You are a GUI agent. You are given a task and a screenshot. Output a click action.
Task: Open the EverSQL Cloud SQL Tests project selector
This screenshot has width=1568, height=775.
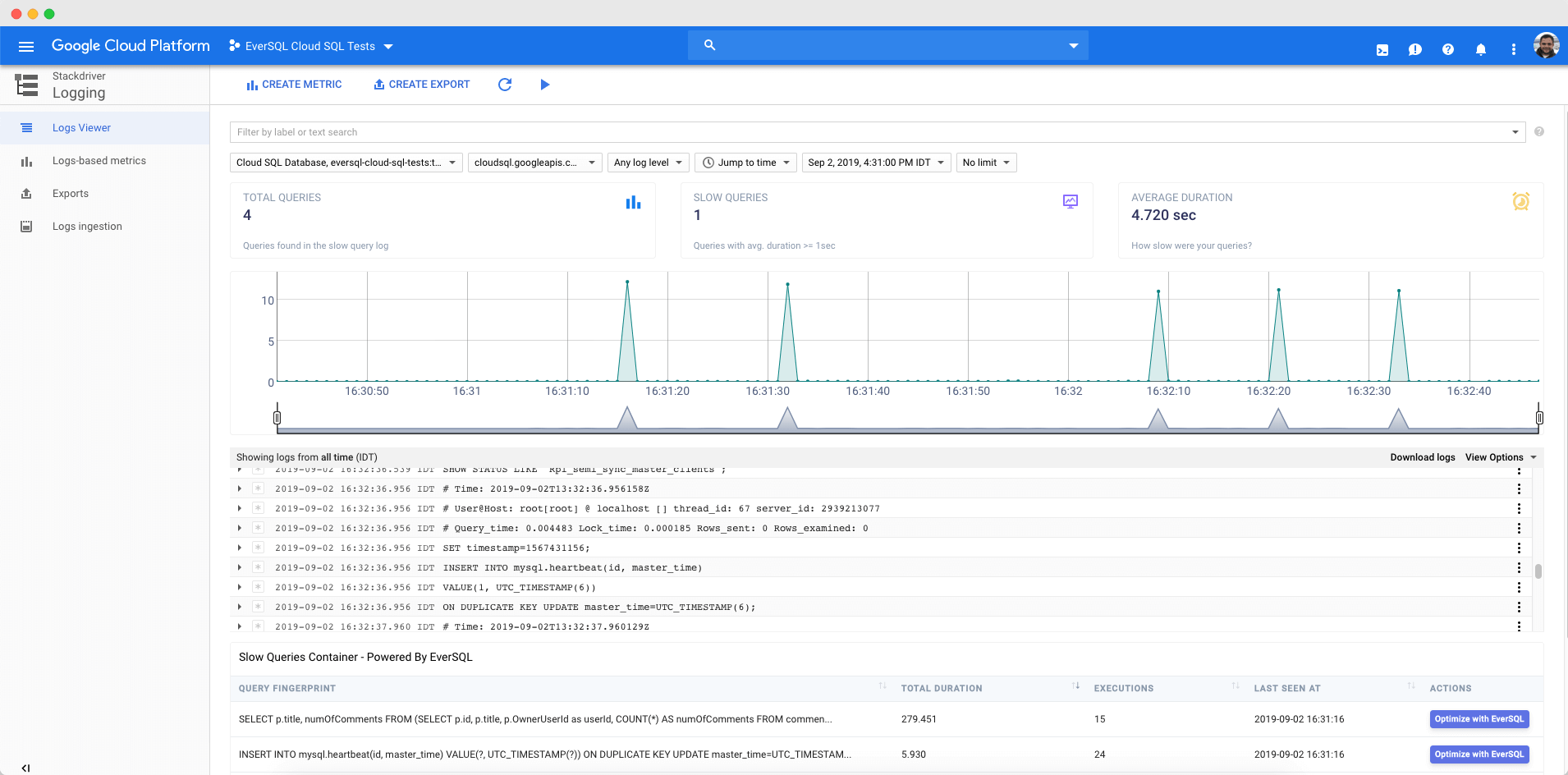tap(311, 46)
